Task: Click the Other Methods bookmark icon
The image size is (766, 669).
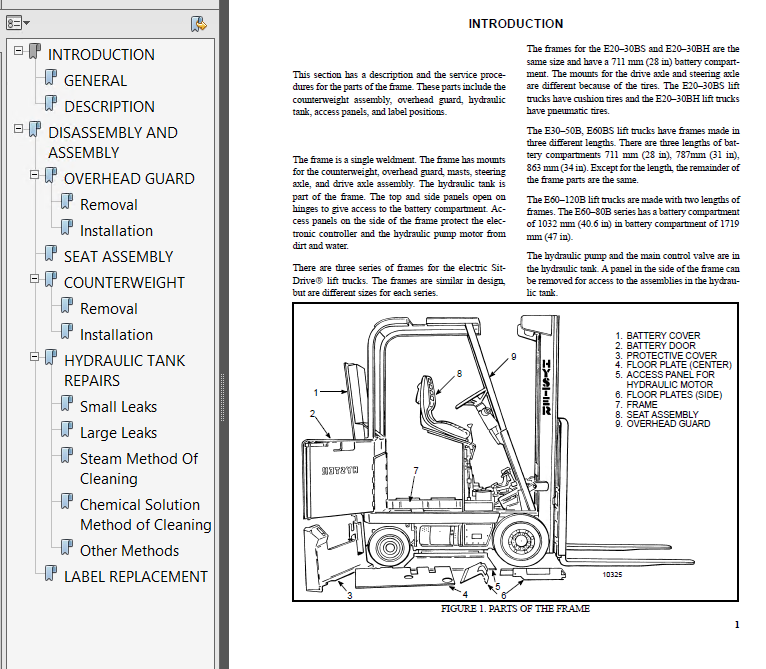Action: [x=67, y=547]
